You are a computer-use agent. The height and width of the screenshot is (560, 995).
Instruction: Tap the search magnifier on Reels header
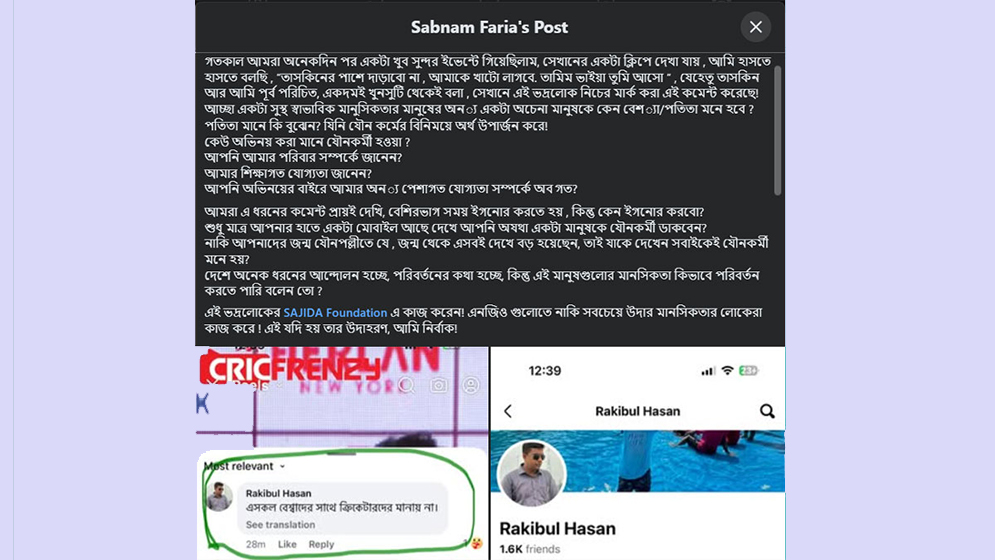(x=407, y=385)
